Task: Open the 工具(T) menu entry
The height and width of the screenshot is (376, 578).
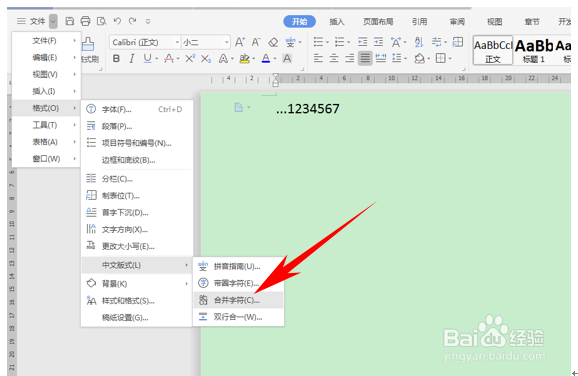Action: tap(46, 125)
